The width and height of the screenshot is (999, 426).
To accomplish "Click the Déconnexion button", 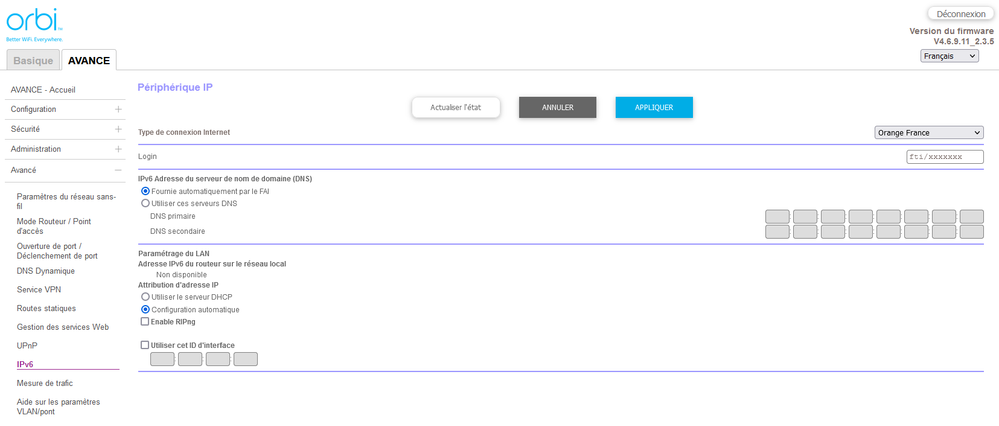I will click(x=961, y=14).
